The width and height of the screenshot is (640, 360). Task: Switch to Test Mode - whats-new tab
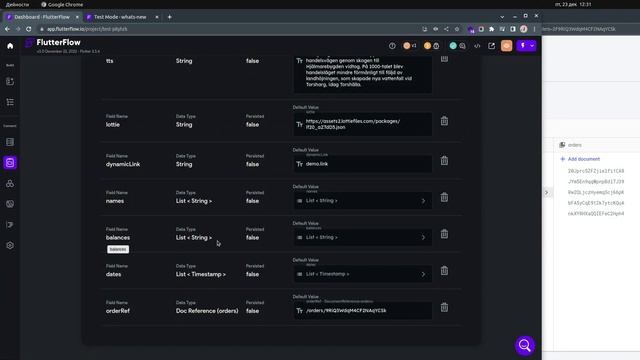(120, 17)
